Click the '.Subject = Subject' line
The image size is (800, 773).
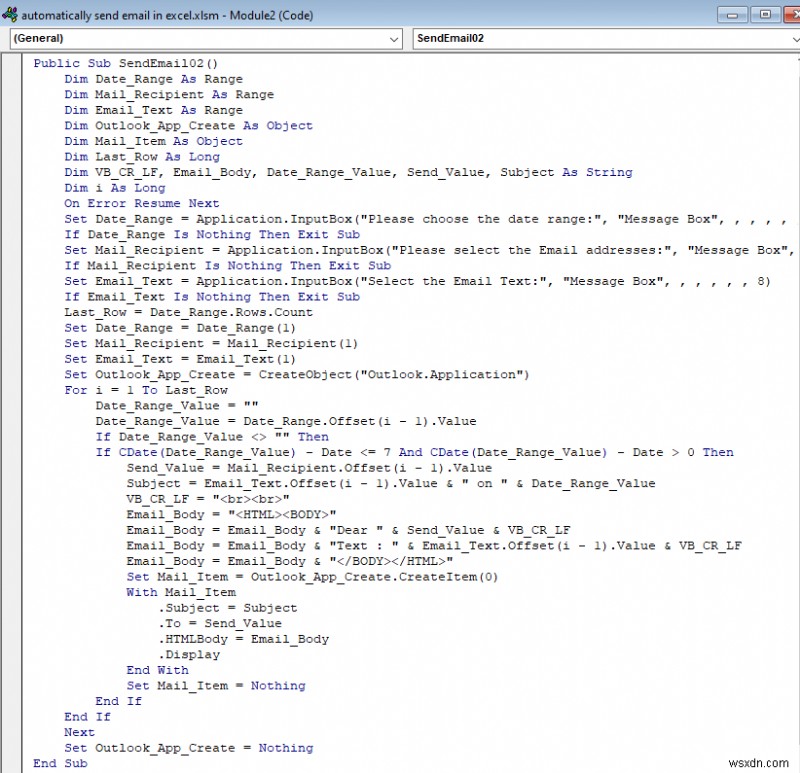(x=228, y=608)
